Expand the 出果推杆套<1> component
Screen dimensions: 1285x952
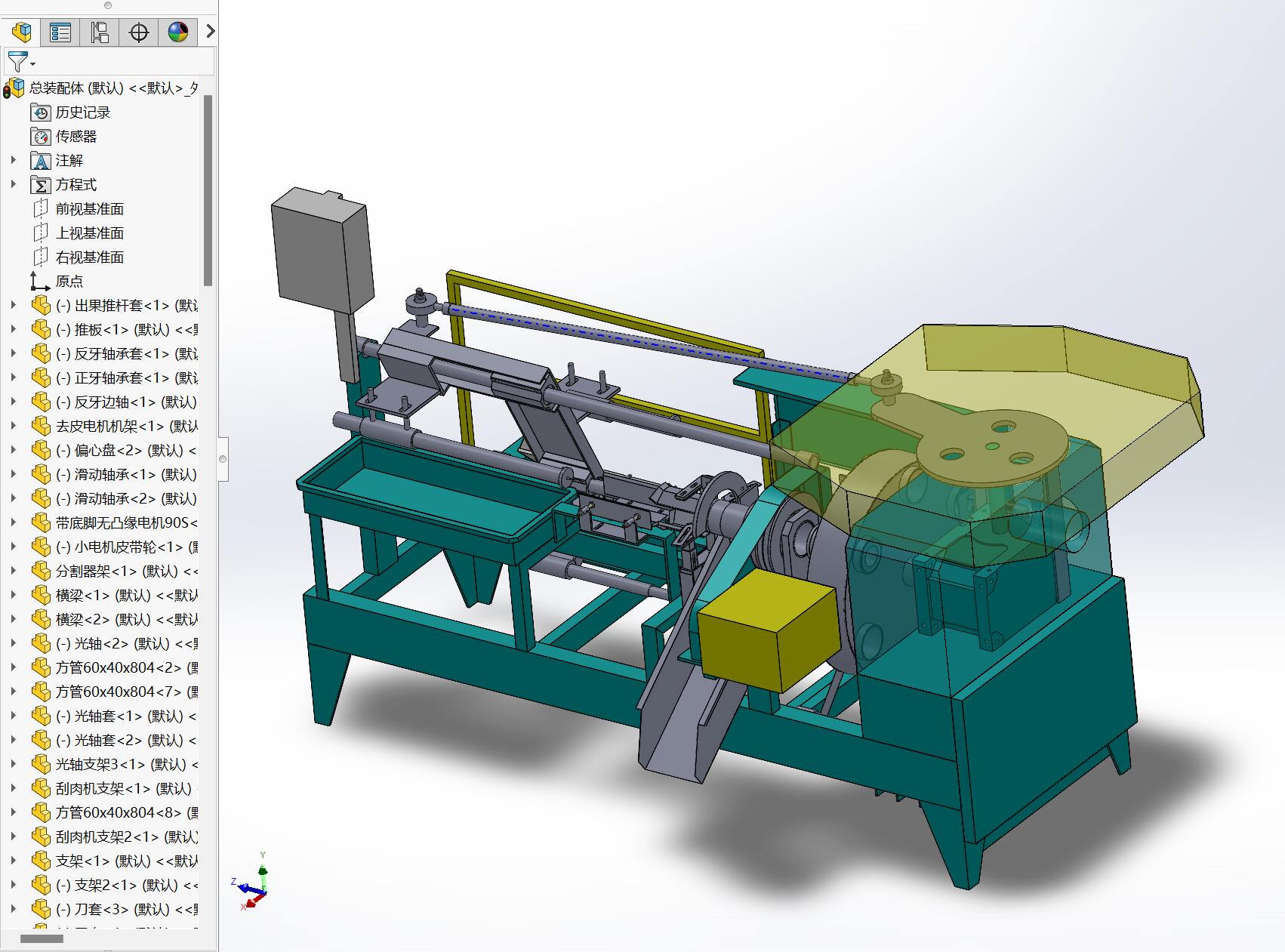13,306
